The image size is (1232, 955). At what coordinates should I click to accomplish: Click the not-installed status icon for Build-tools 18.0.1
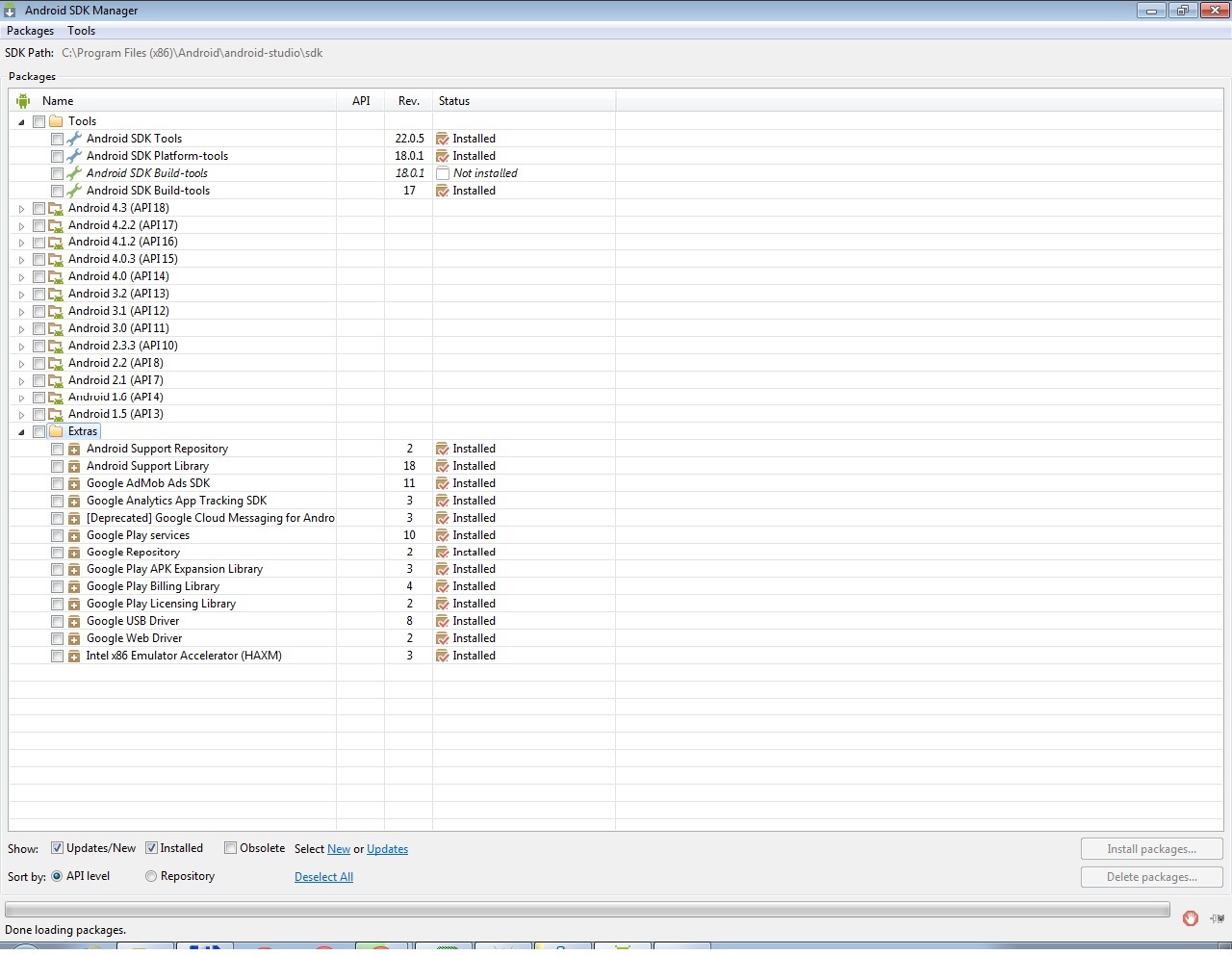pyautogui.click(x=443, y=173)
